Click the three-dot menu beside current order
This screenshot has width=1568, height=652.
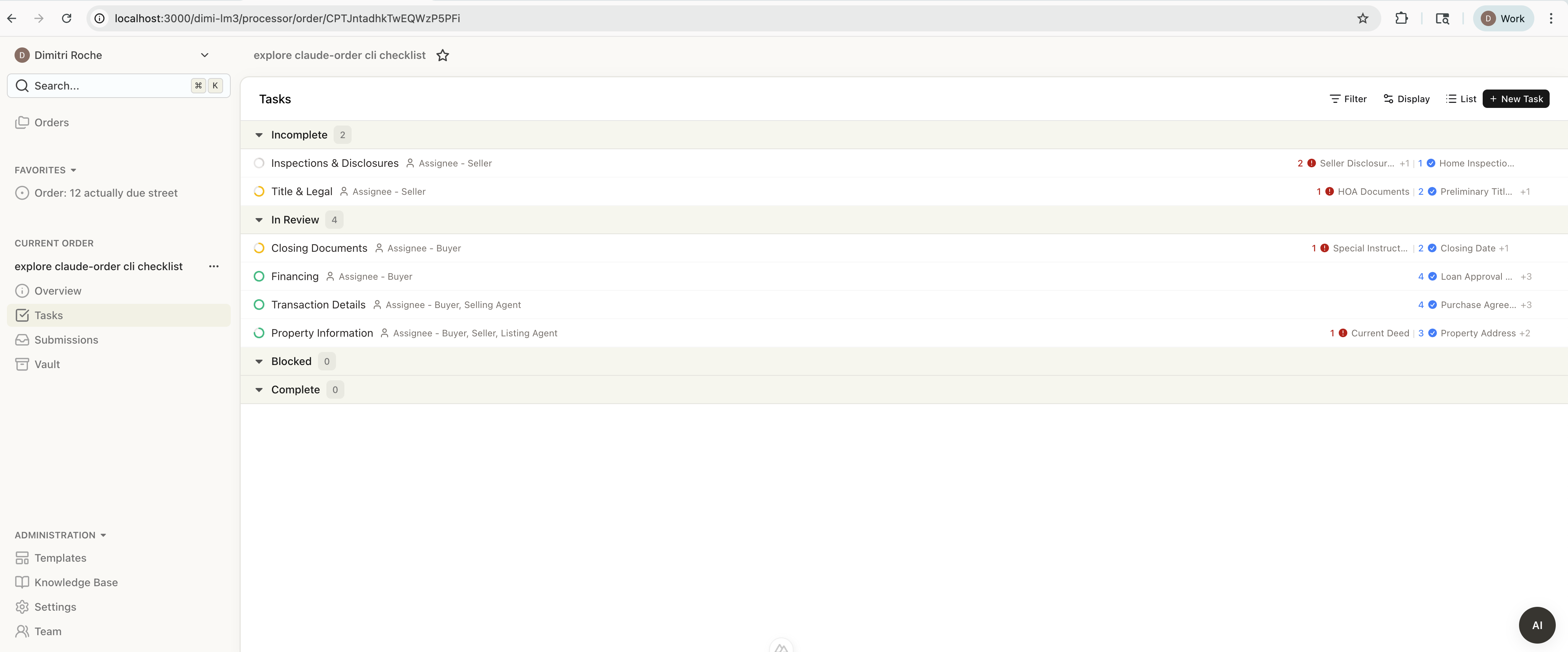(214, 266)
